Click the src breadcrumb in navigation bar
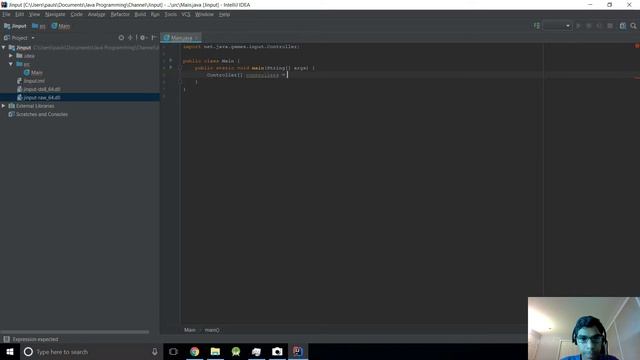 click(39, 26)
